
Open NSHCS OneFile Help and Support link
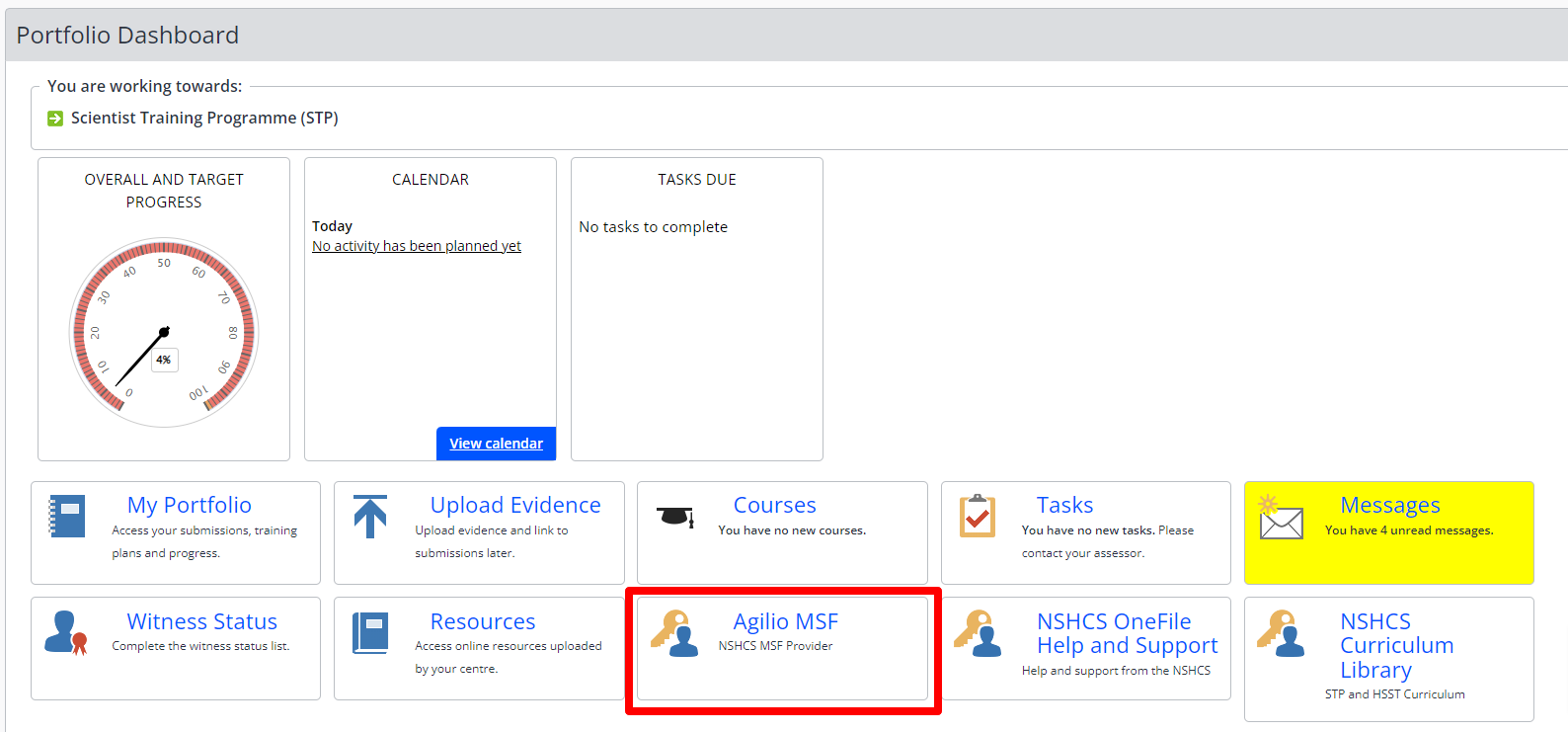click(x=1127, y=633)
